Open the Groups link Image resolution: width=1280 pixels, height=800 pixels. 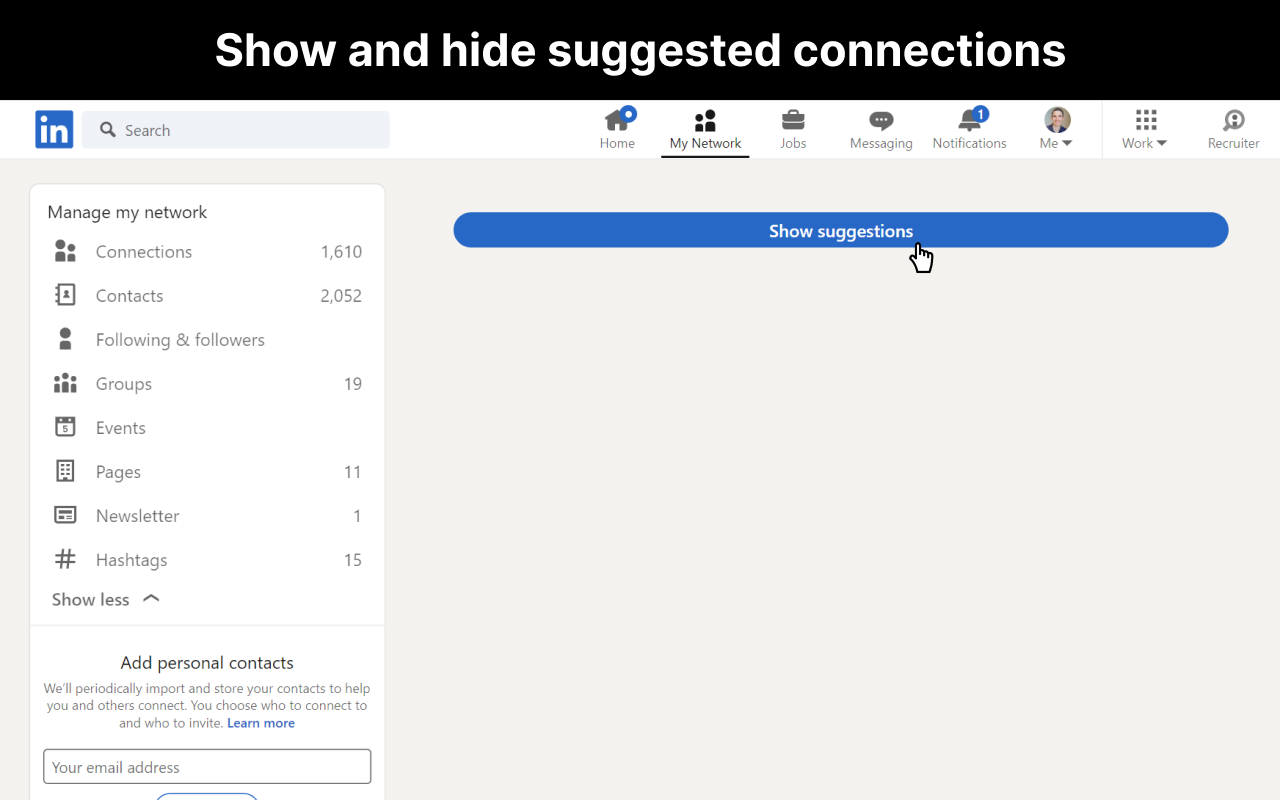pyautogui.click(x=124, y=383)
